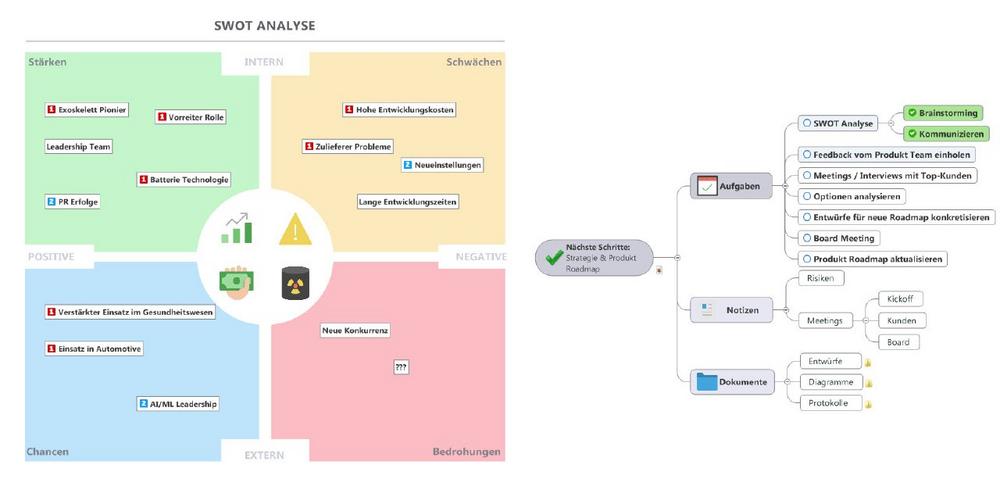Image resolution: width=1000 pixels, height=493 pixels.
Task: Uncheck the completed Brainstorming task
Action: click(x=912, y=113)
